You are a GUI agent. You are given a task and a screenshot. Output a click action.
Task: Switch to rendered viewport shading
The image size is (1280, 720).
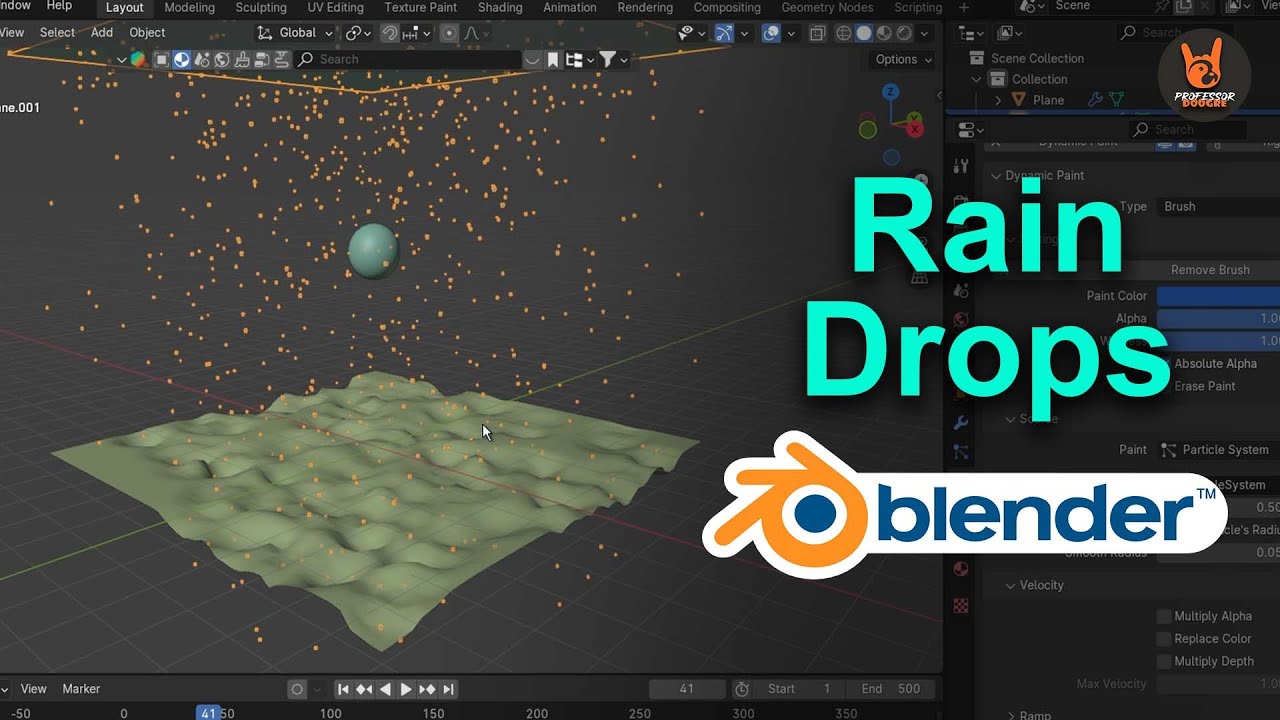click(x=904, y=33)
